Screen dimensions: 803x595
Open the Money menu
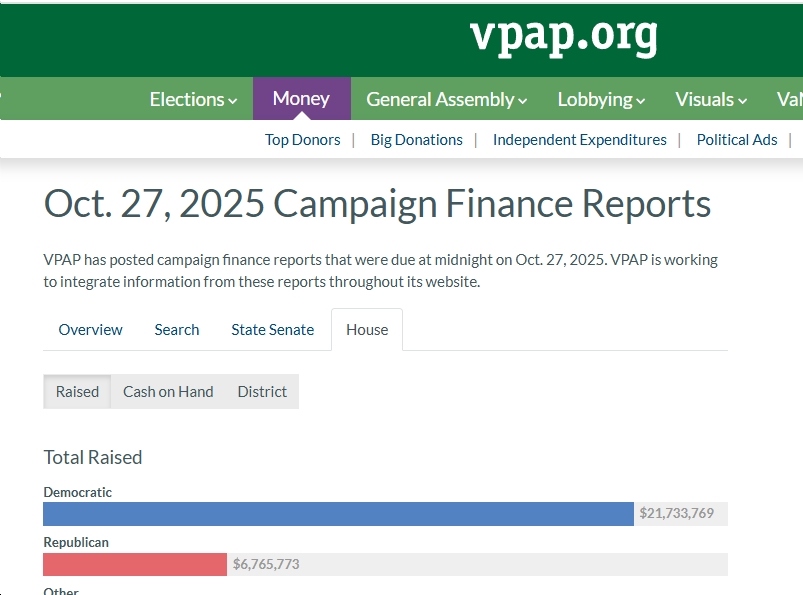[x=301, y=98]
